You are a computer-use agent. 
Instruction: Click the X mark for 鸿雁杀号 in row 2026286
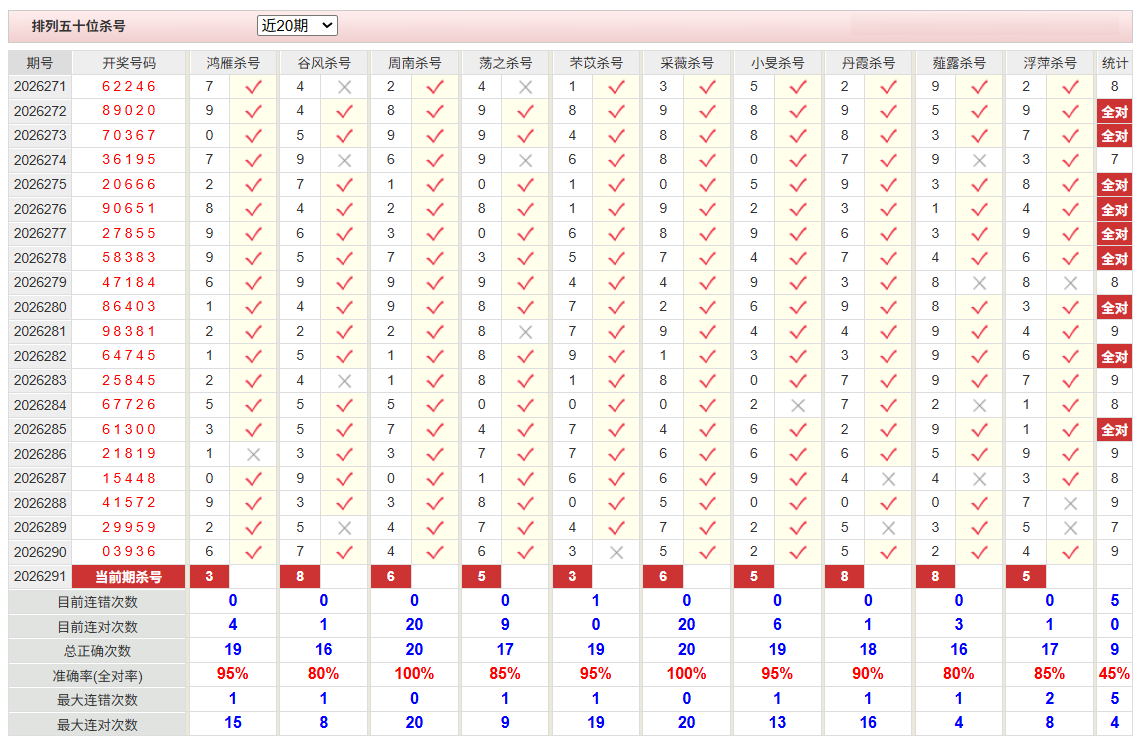pos(253,455)
